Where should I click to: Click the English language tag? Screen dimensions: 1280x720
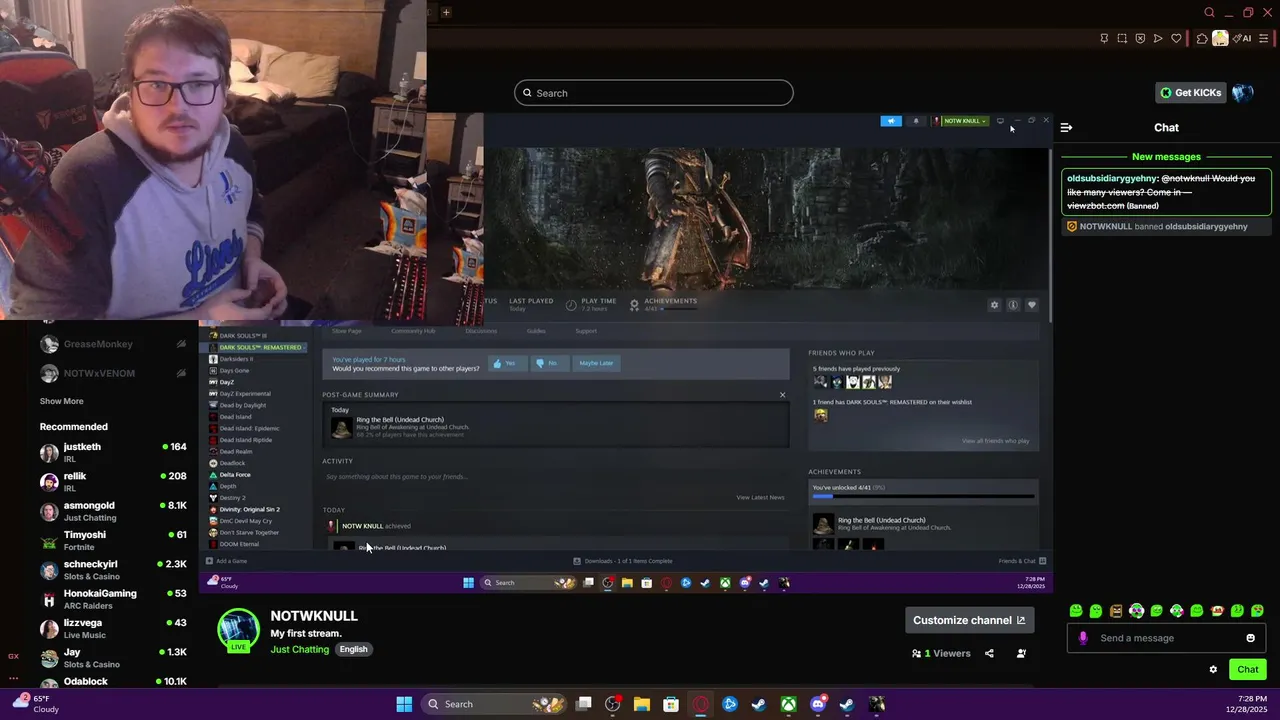point(353,649)
